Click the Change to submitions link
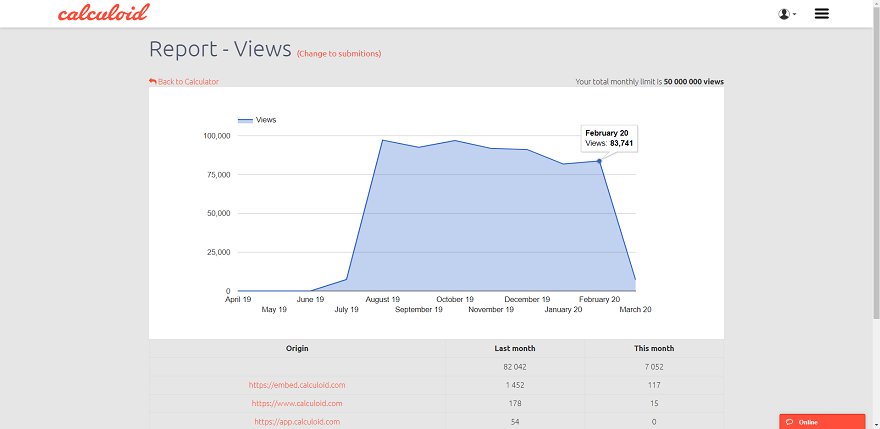 click(339, 54)
